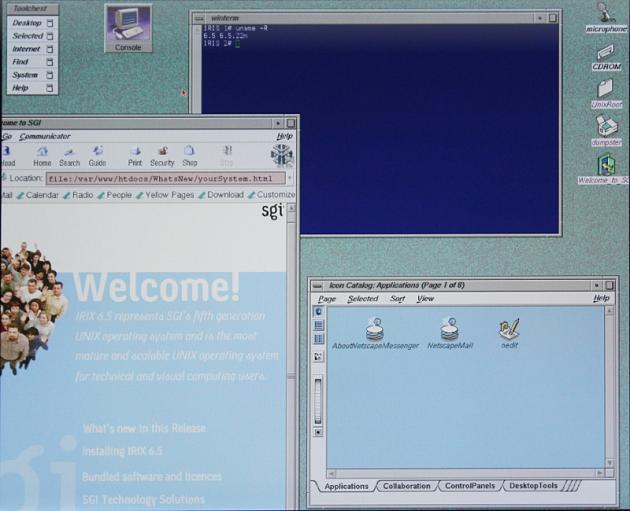Open the UnixRoot folder icon
This screenshot has width=630, height=511.
click(606, 93)
